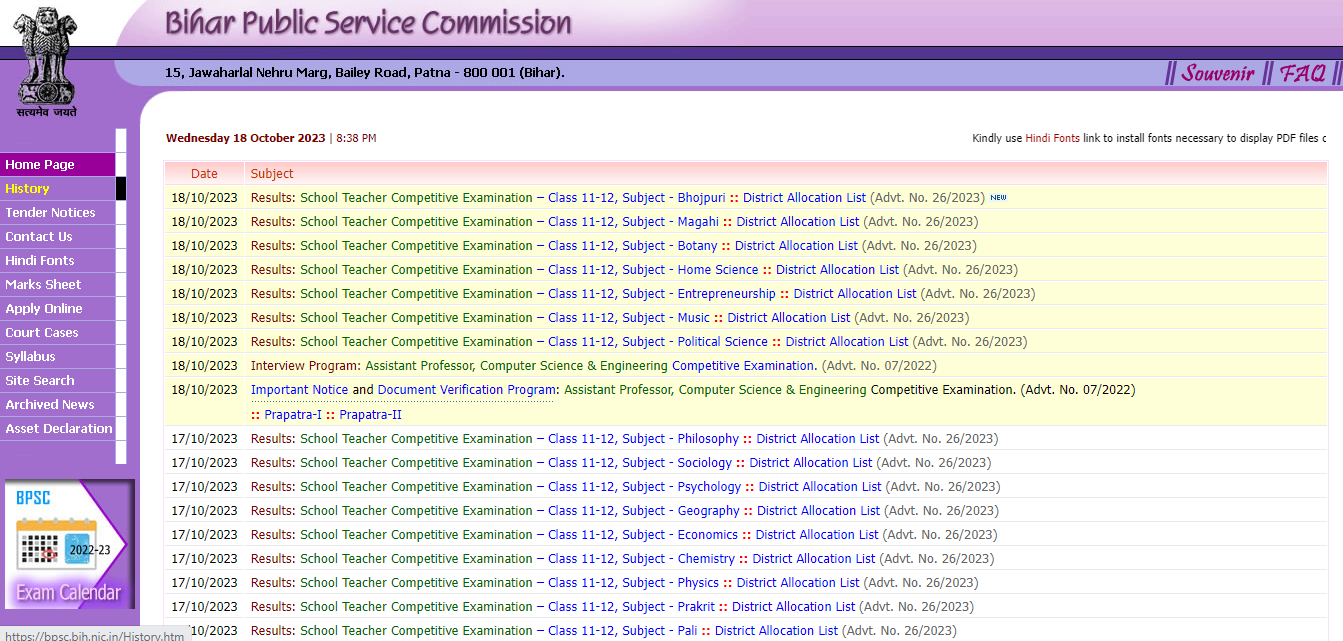Open the Syllabus page from the sidebar

[x=58, y=357]
